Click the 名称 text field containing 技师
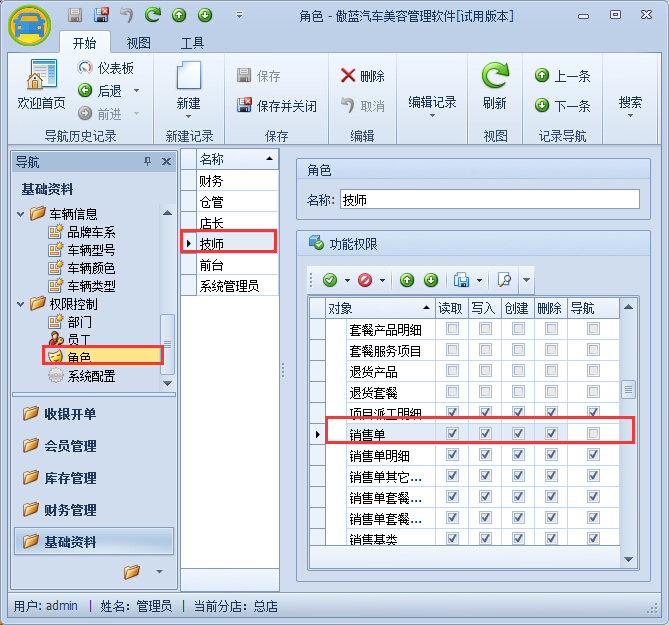Viewport: 669px width, 625px height. click(489, 199)
